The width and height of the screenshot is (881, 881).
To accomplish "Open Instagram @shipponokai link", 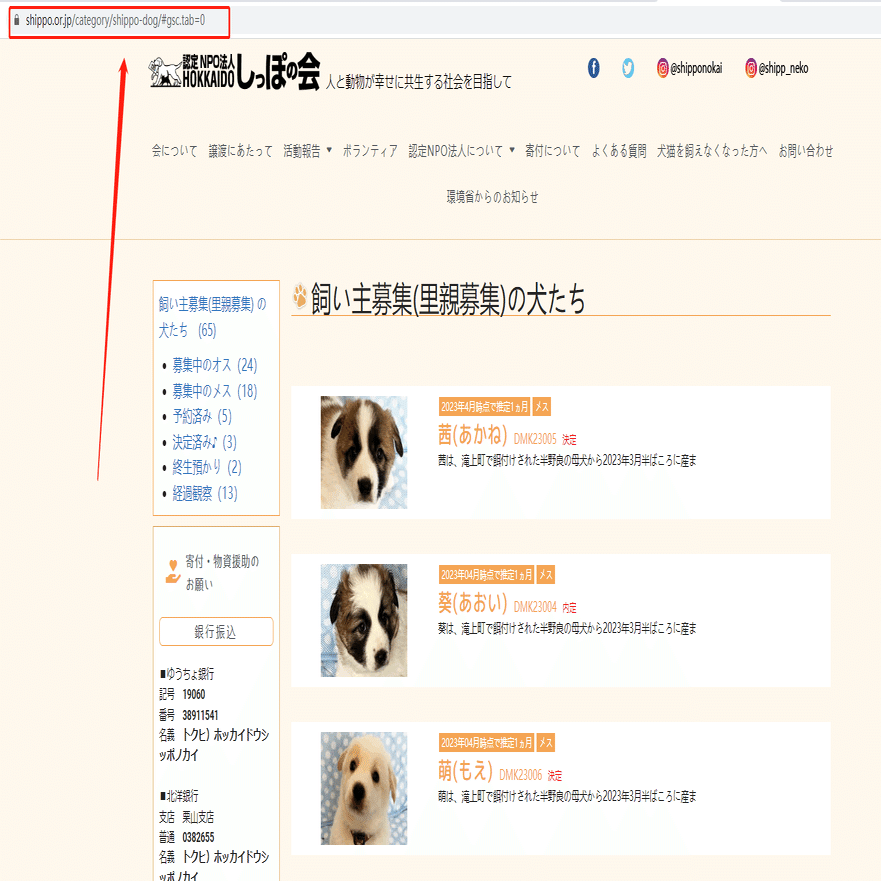I will pos(689,68).
